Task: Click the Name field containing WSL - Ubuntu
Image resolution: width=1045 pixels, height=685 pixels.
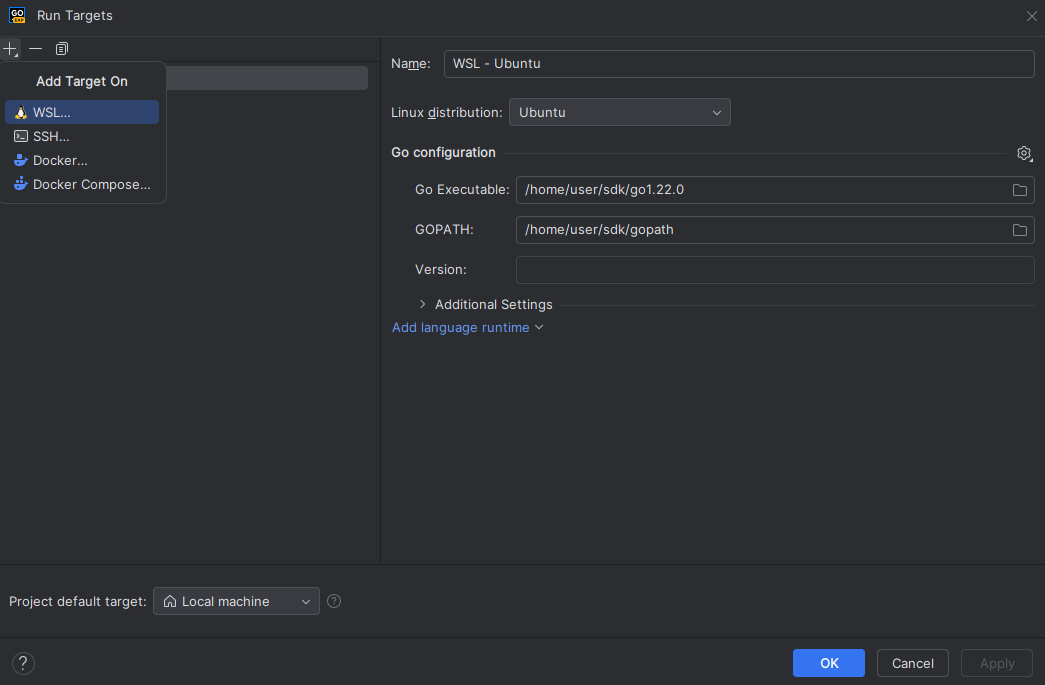Action: [x=740, y=63]
